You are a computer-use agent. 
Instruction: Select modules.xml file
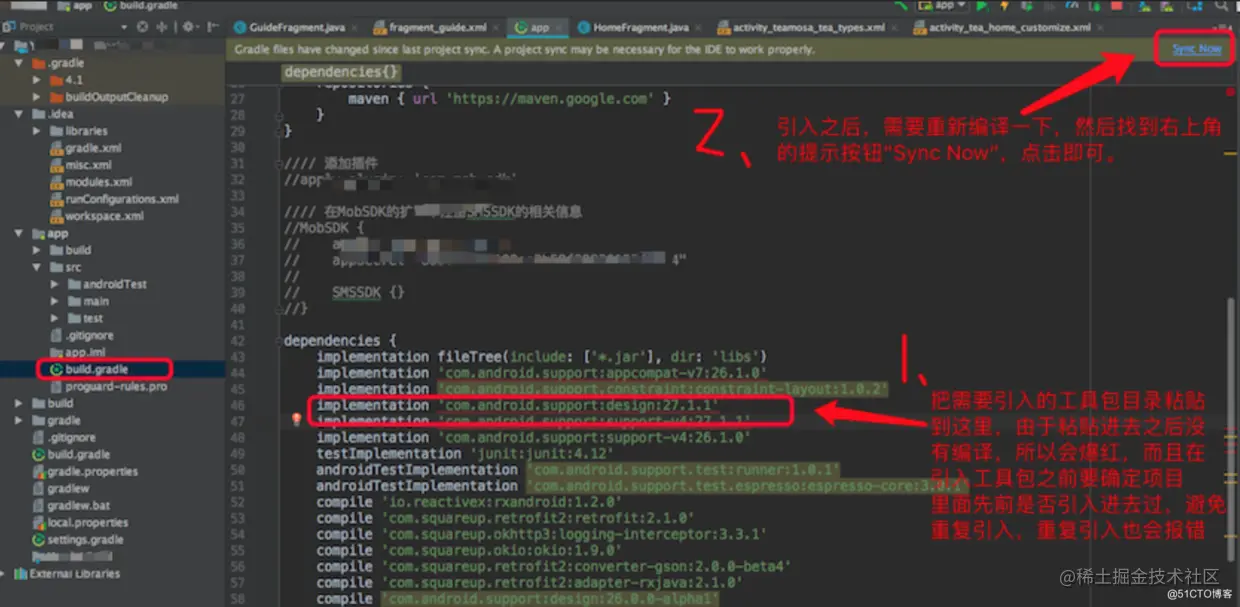coord(90,182)
